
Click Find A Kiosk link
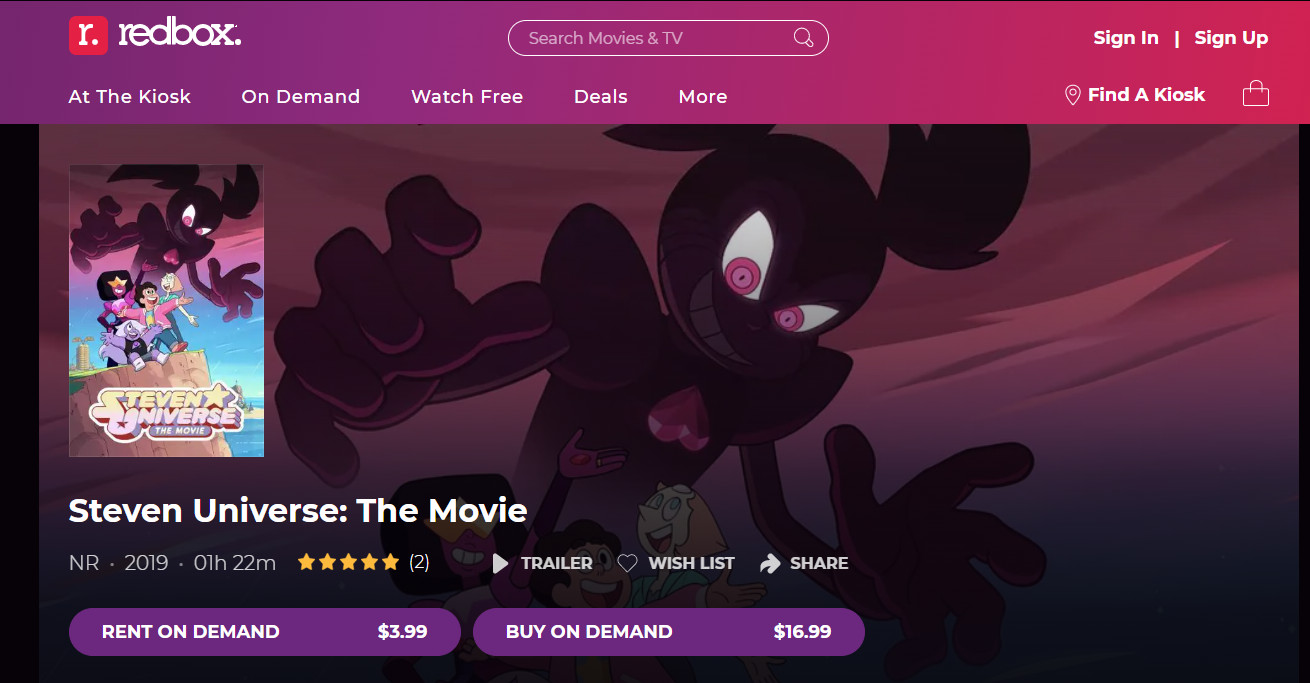click(1146, 95)
